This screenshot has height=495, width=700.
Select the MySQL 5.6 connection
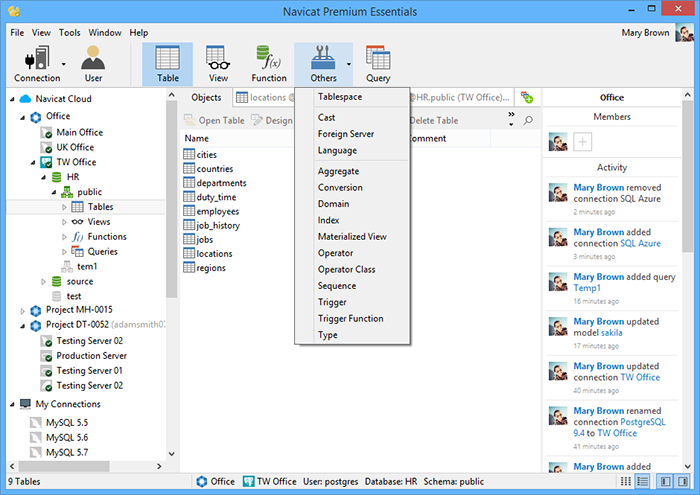click(67, 437)
